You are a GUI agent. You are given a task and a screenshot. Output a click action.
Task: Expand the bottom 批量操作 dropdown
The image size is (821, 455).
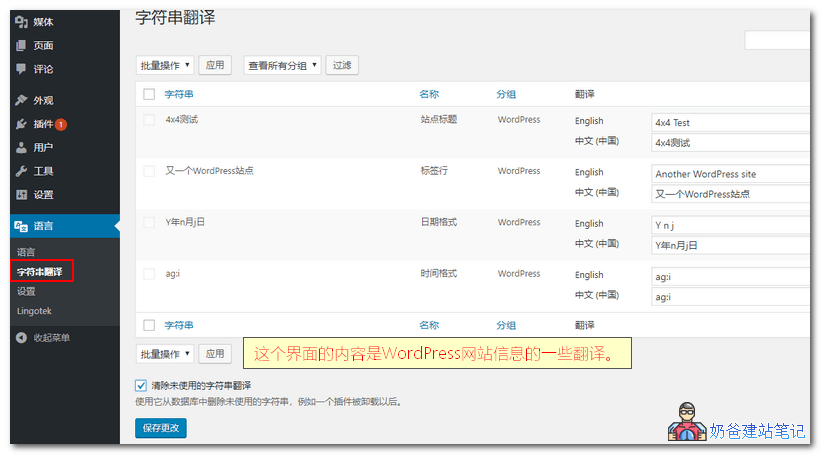pos(165,354)
